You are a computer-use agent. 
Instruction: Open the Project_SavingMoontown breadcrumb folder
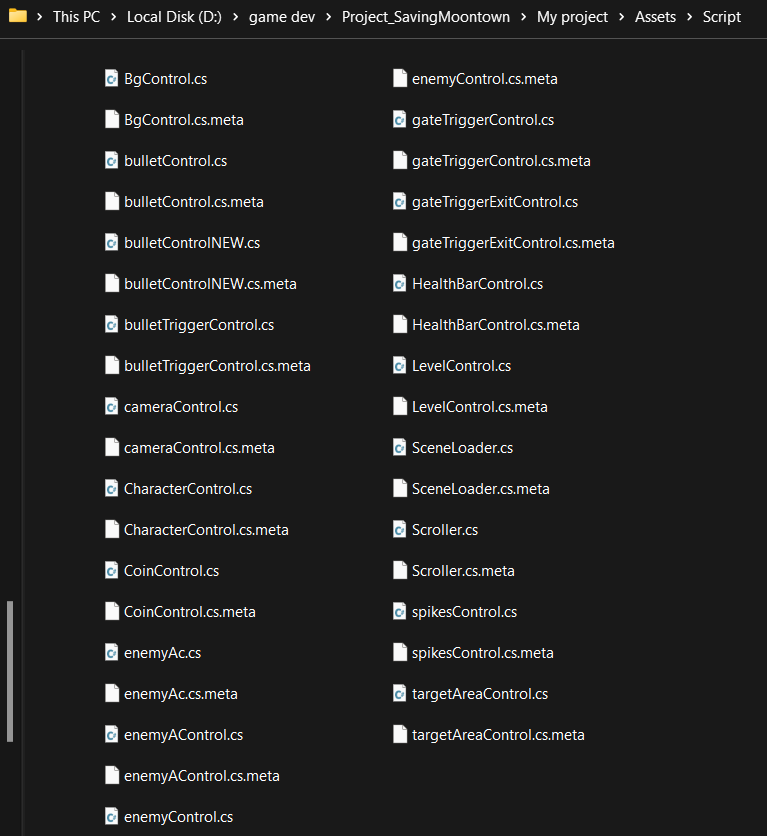(426, 17)
